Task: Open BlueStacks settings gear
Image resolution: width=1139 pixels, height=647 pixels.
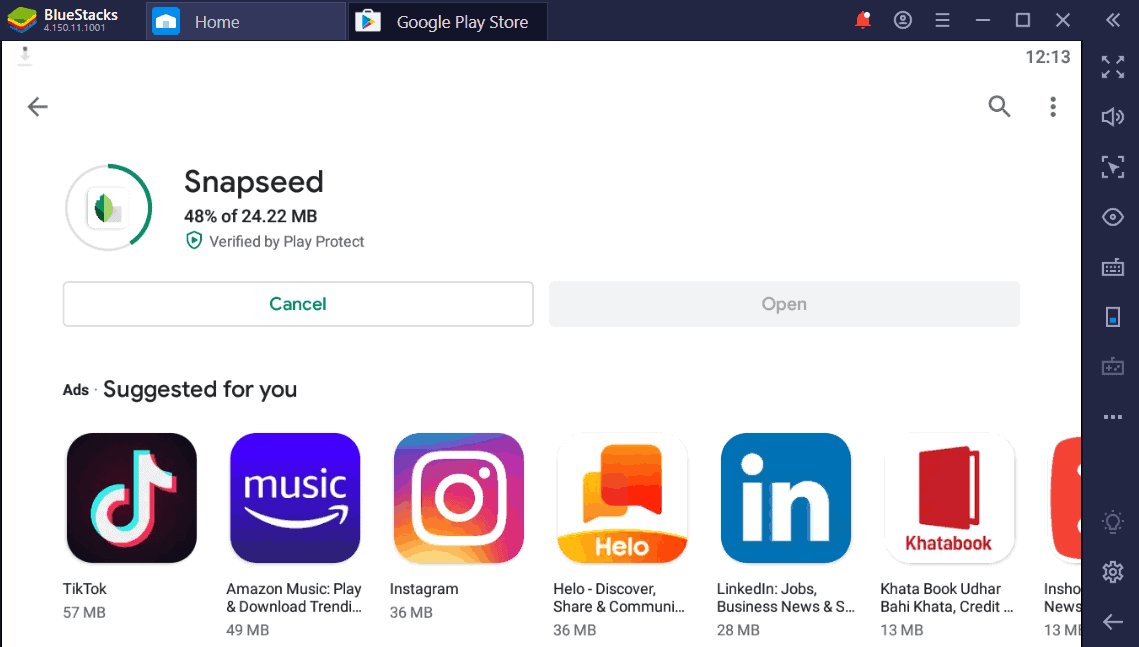Action: coord(1113,572)
